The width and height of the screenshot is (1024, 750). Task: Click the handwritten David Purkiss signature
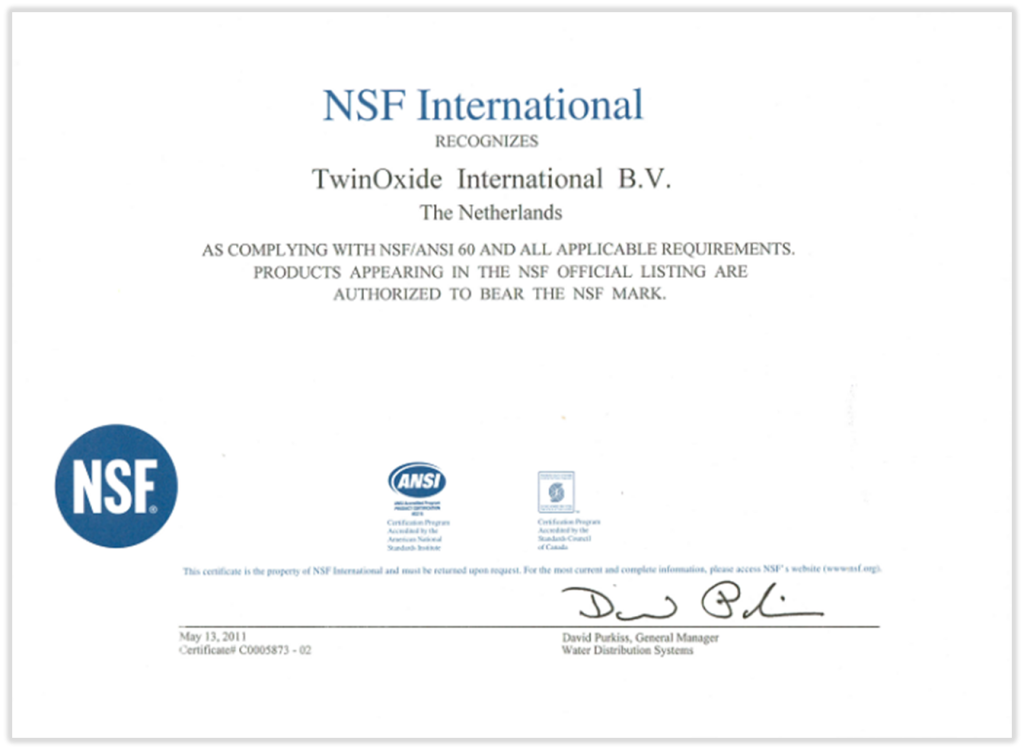click(692, 602)
